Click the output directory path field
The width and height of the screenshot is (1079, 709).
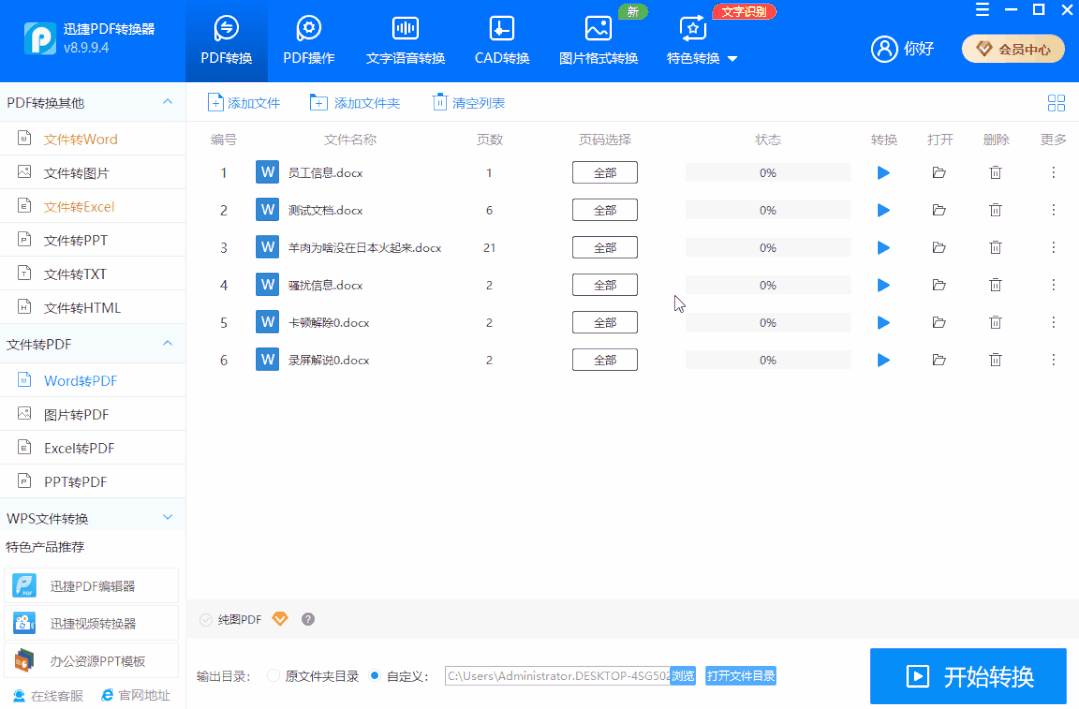click(557, 676)
